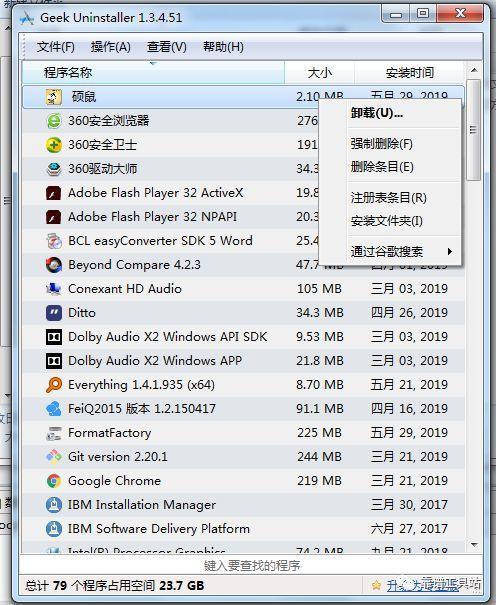Click the 硕鼠 program icon
The image size is (496, 605).
pos(54,97)
